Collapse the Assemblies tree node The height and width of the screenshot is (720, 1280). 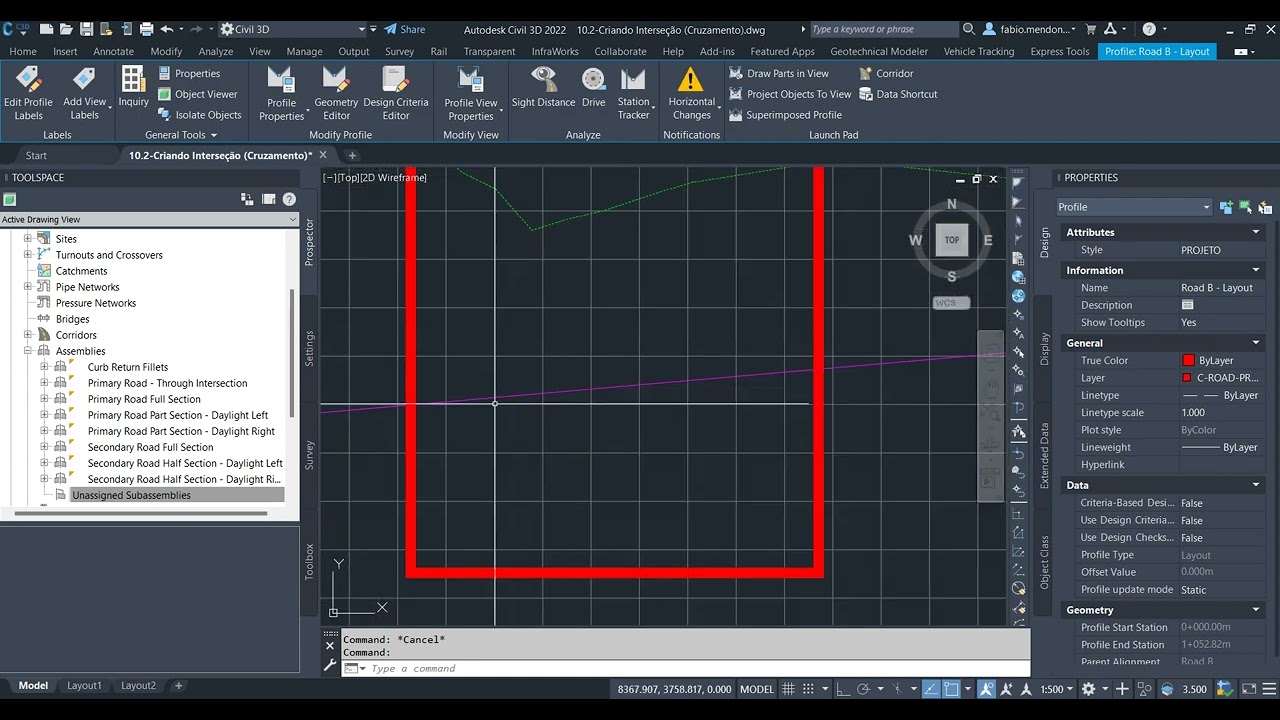tap(28, 351)
